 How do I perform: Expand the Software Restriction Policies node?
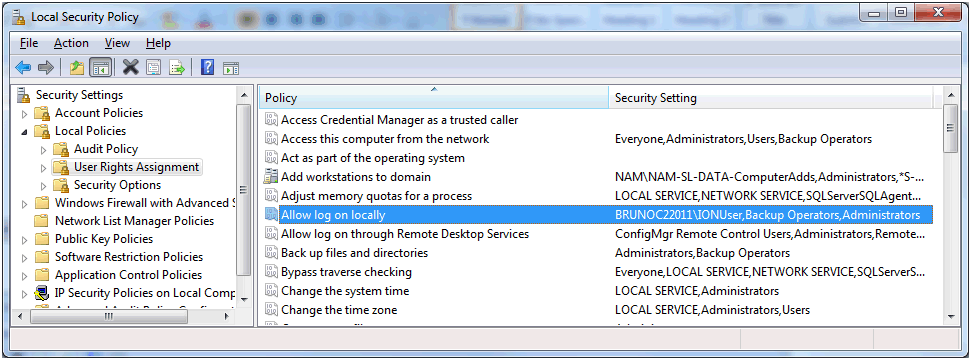(x=25, y=257)
